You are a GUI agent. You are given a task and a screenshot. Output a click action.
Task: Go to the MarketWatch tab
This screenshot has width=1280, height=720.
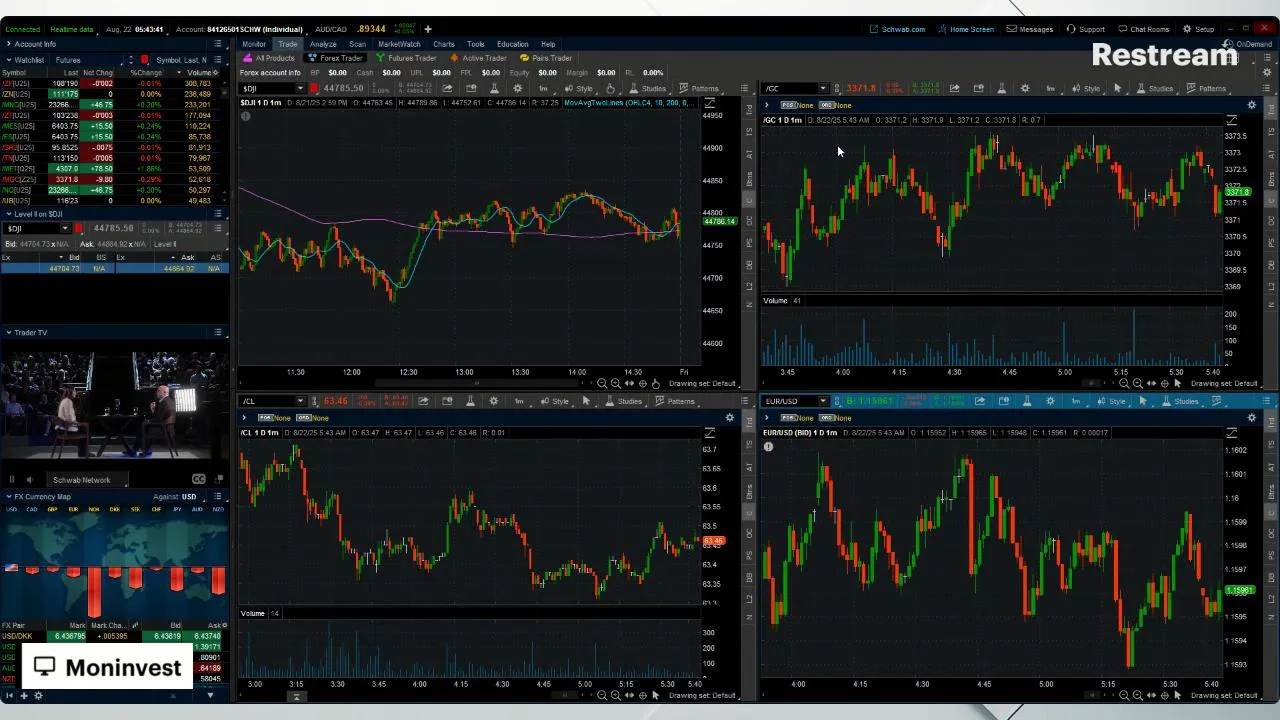[x=399, y=44]
